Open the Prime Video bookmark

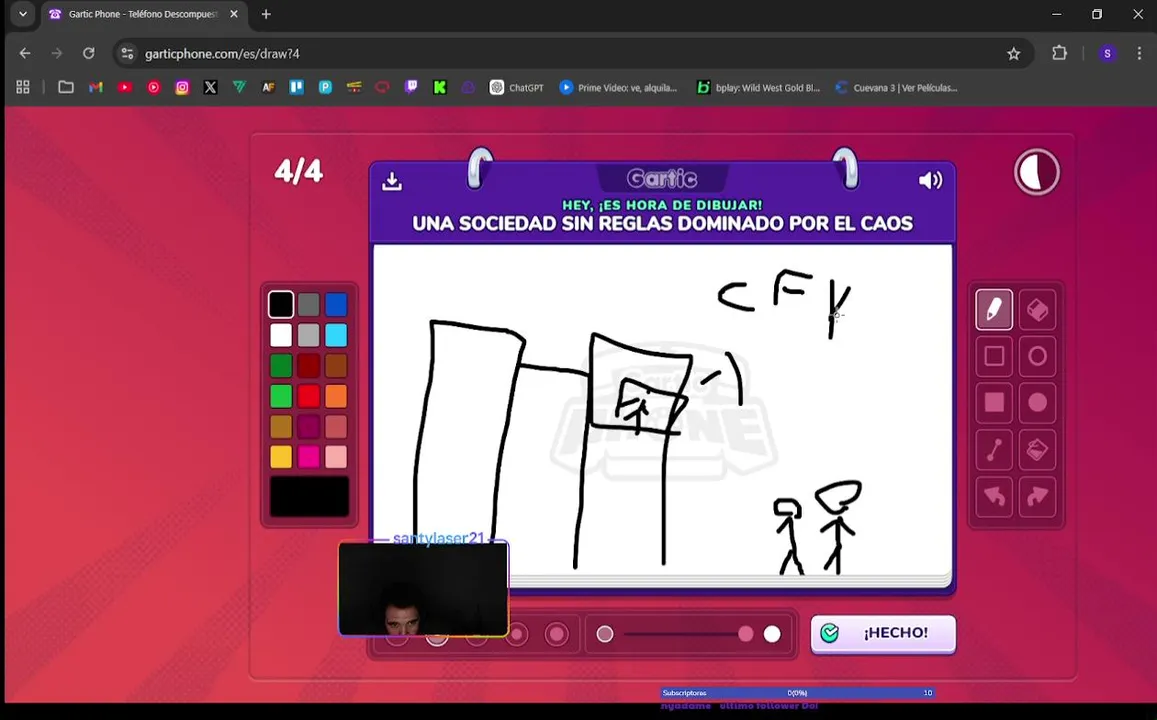(618, 87)
